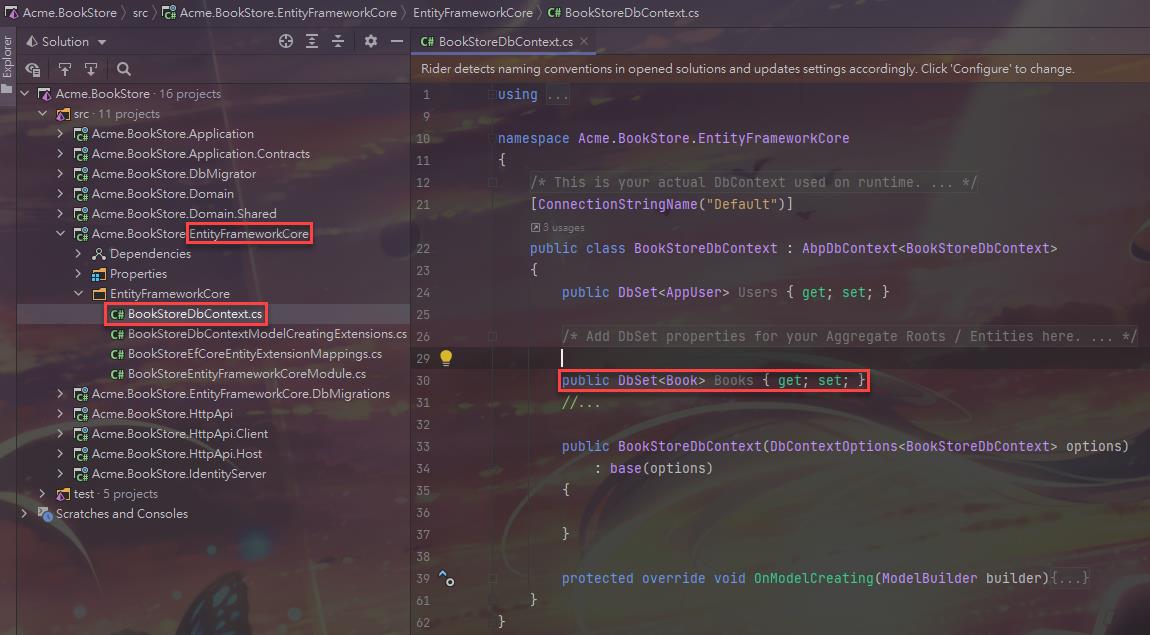Expand the test folder node

click(x=42, y=494)
